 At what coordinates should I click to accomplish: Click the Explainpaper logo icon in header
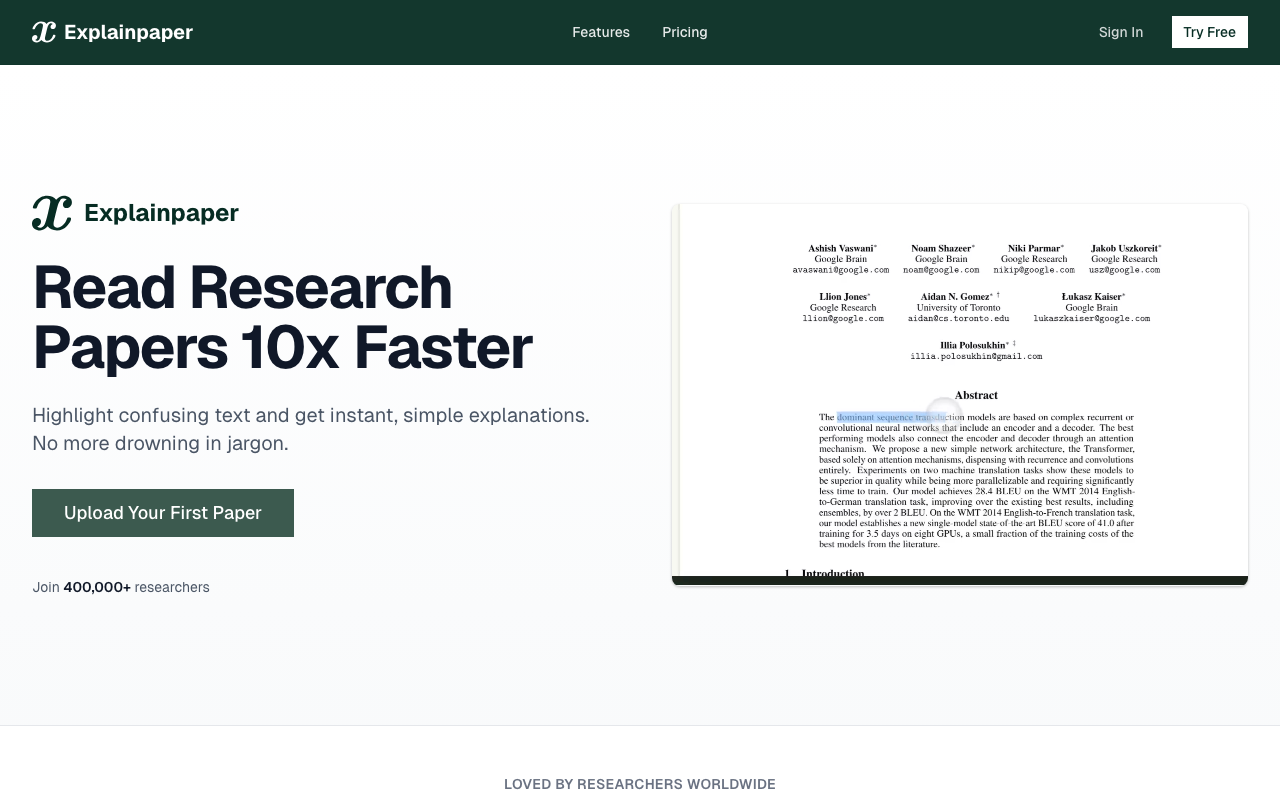pyautogui.click(x=44, y=32)
